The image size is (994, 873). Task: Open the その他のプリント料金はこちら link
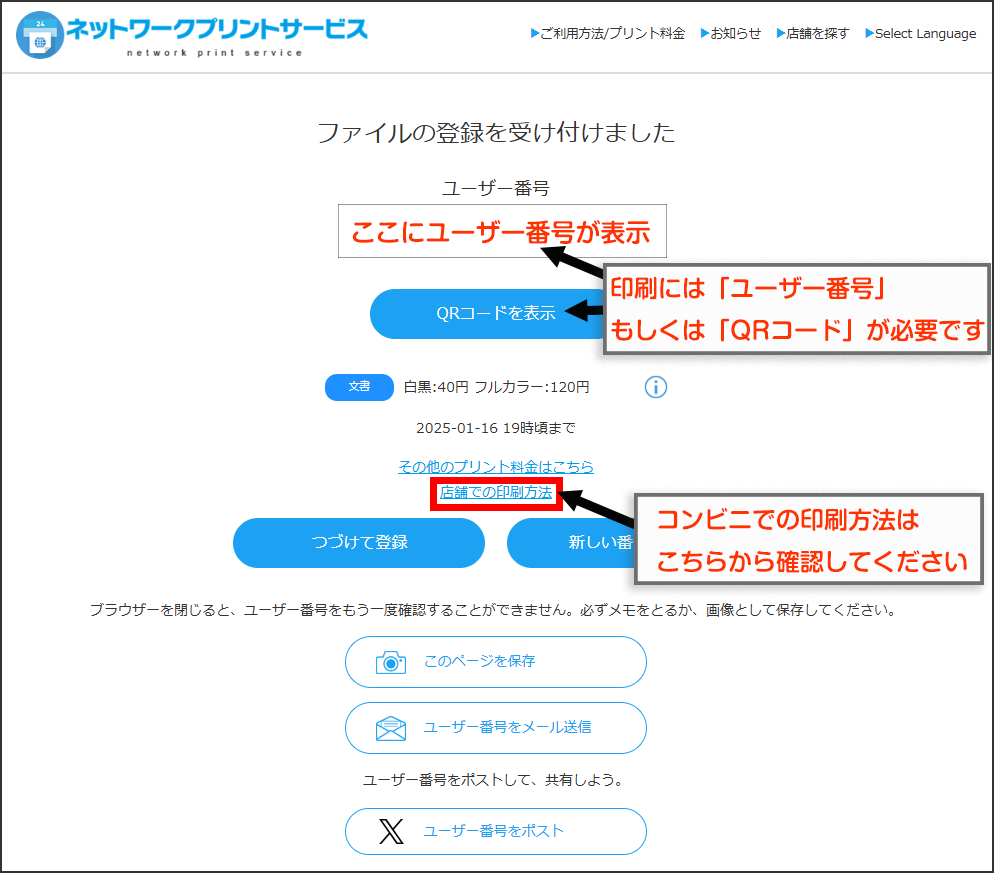click(496, 467)
